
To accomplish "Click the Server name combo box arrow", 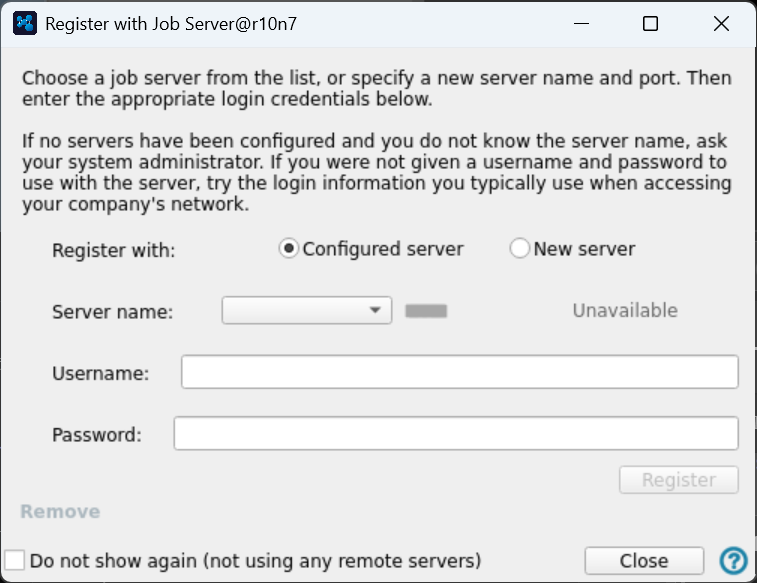I will coord(376,311).
